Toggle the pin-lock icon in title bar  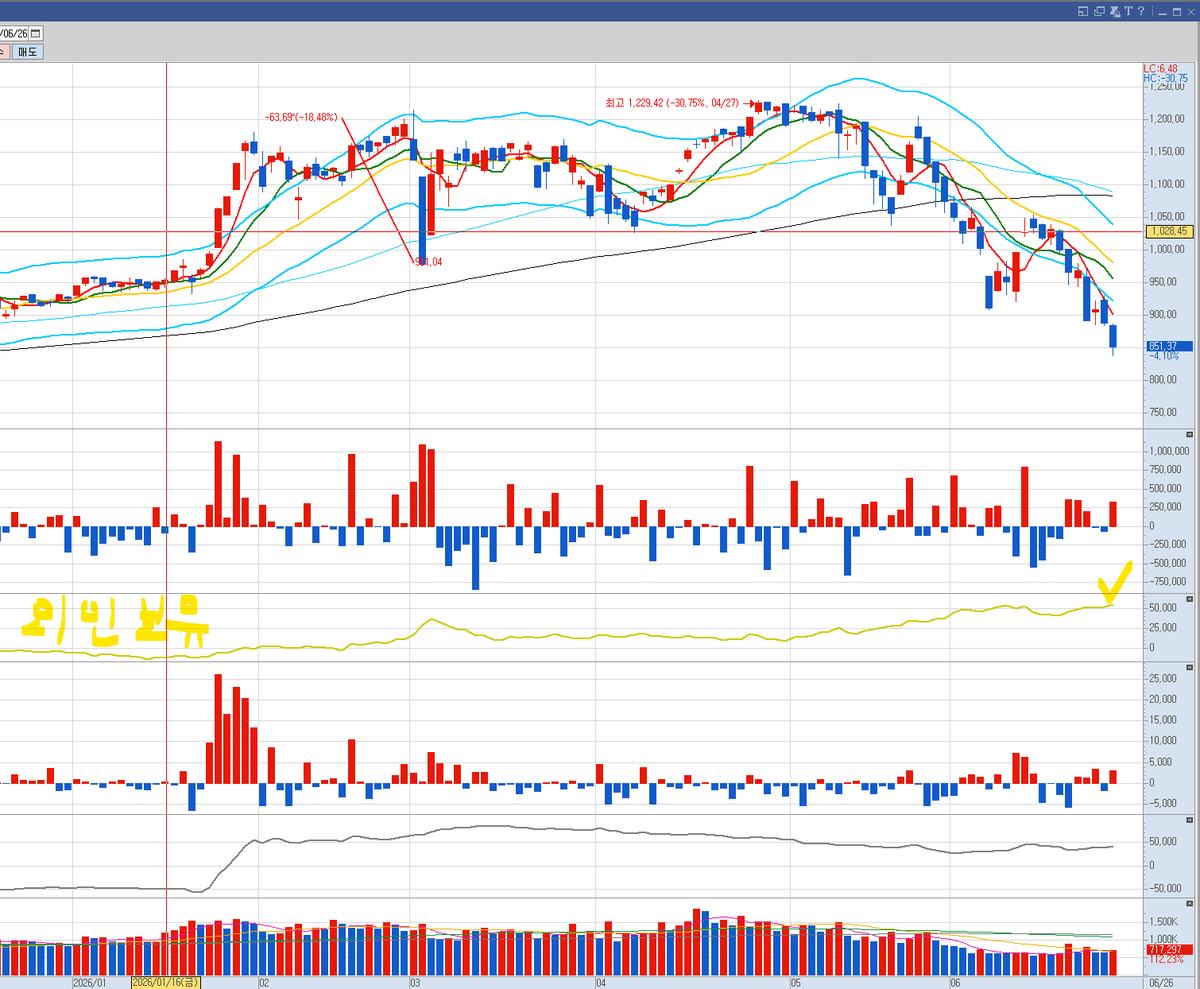click(1113, 11)
